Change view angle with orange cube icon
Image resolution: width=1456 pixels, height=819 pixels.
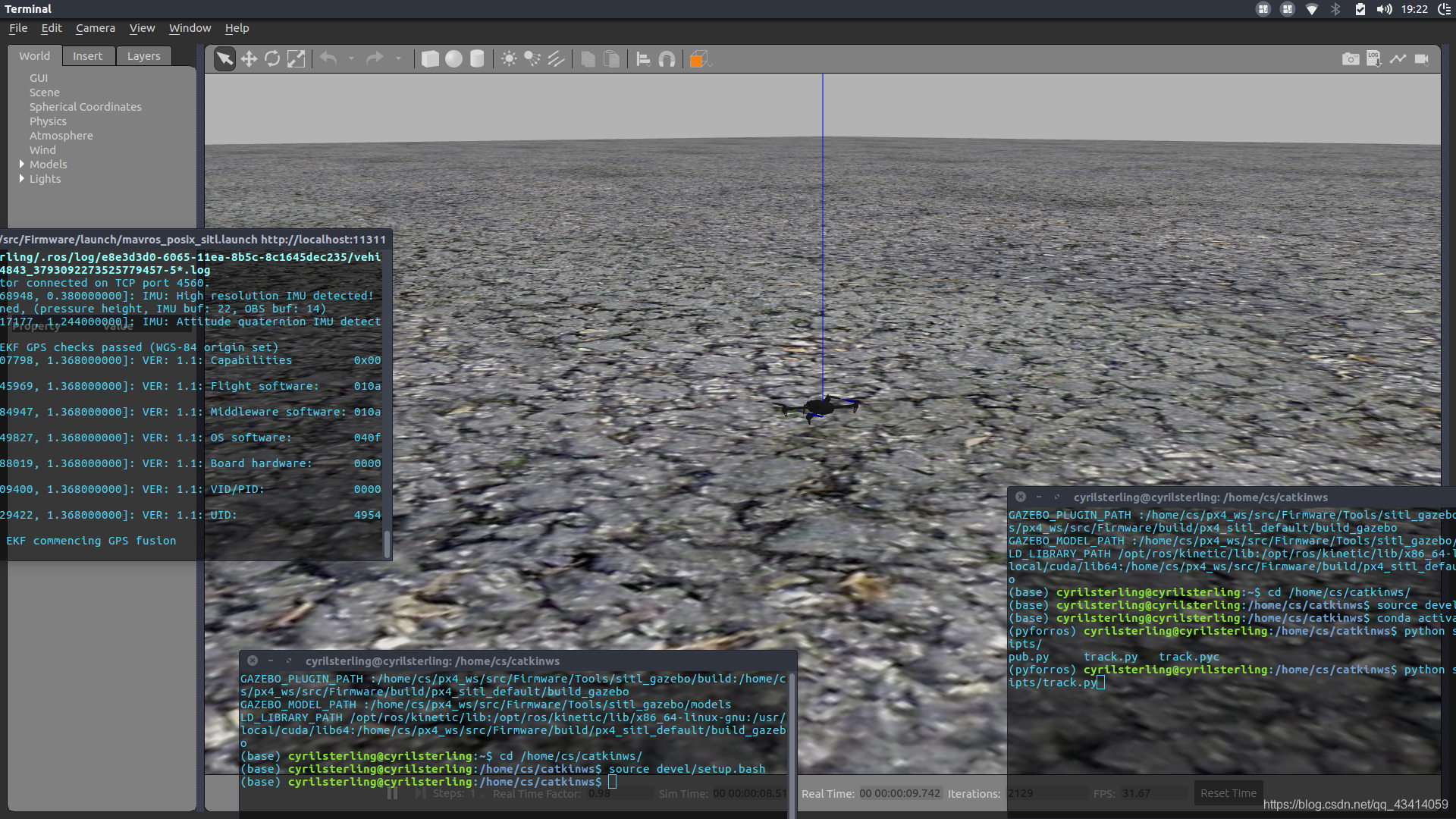pos(698,59)
